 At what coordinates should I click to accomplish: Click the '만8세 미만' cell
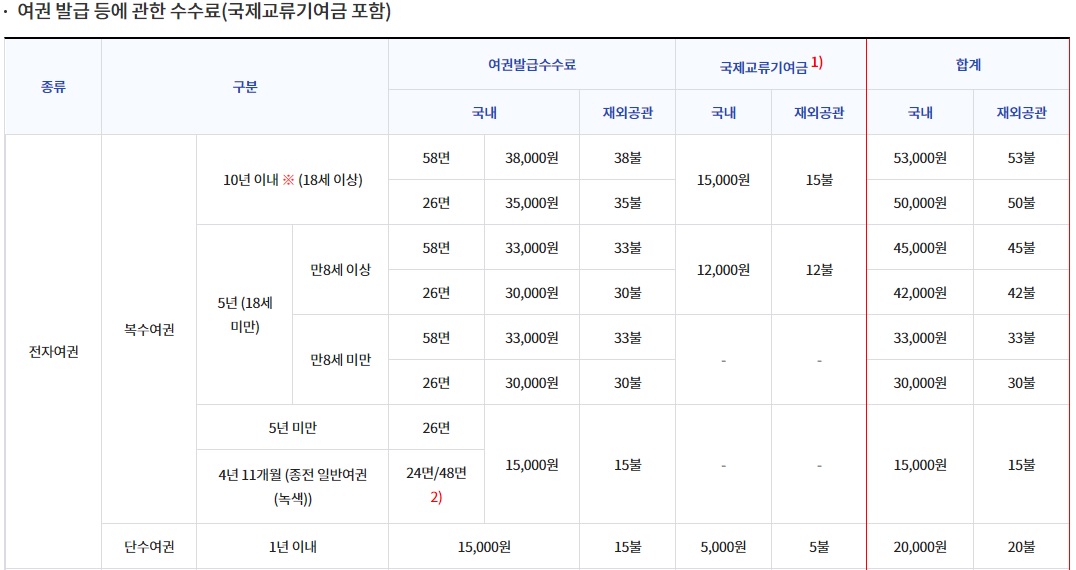point(340,359)
